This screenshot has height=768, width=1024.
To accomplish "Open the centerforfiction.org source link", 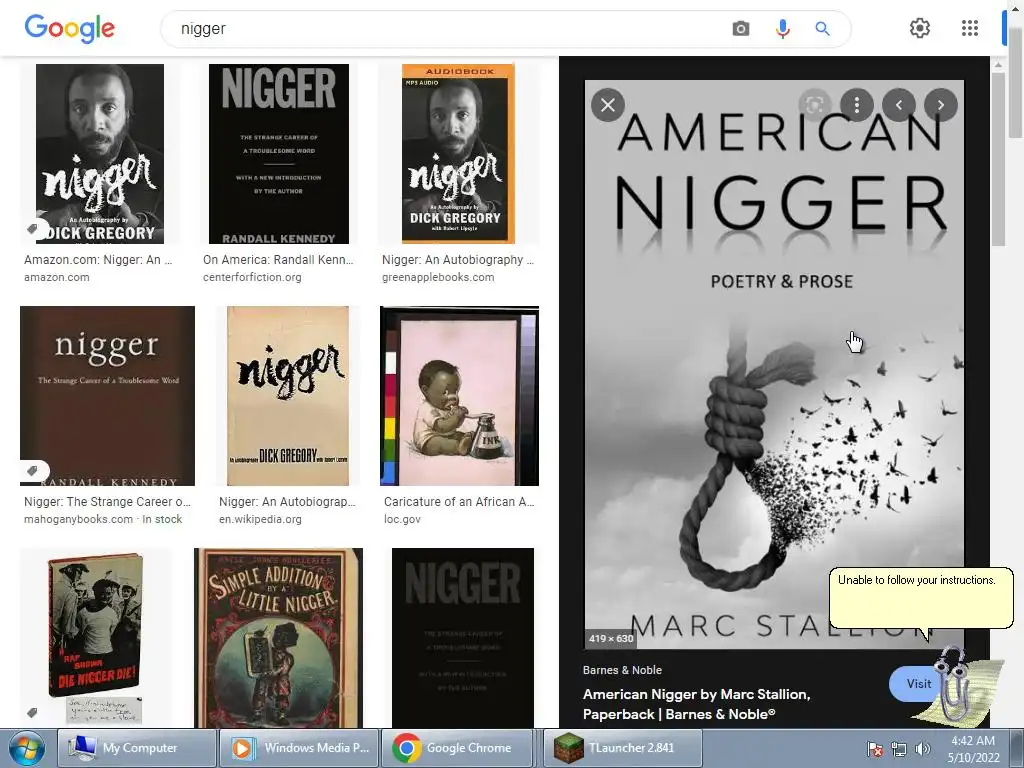I will point(252,277).
